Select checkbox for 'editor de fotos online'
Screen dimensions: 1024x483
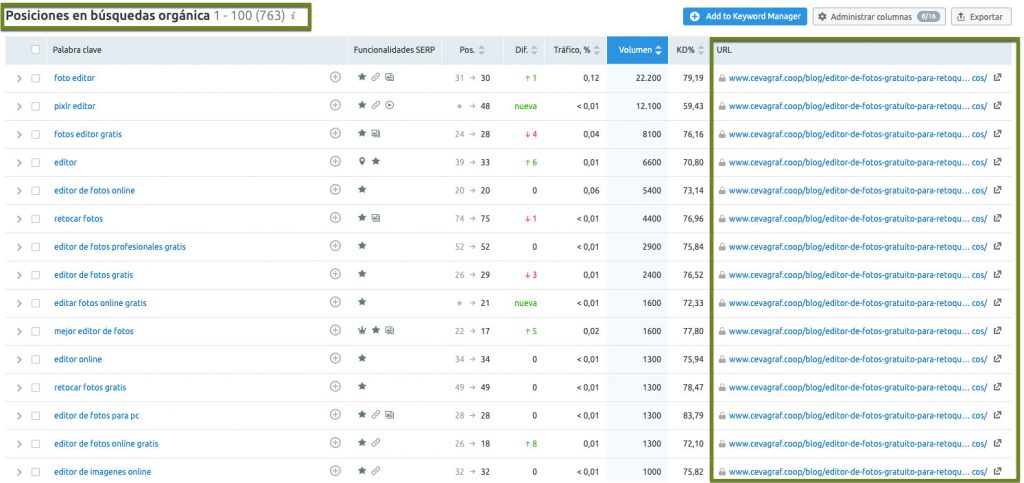36,190
